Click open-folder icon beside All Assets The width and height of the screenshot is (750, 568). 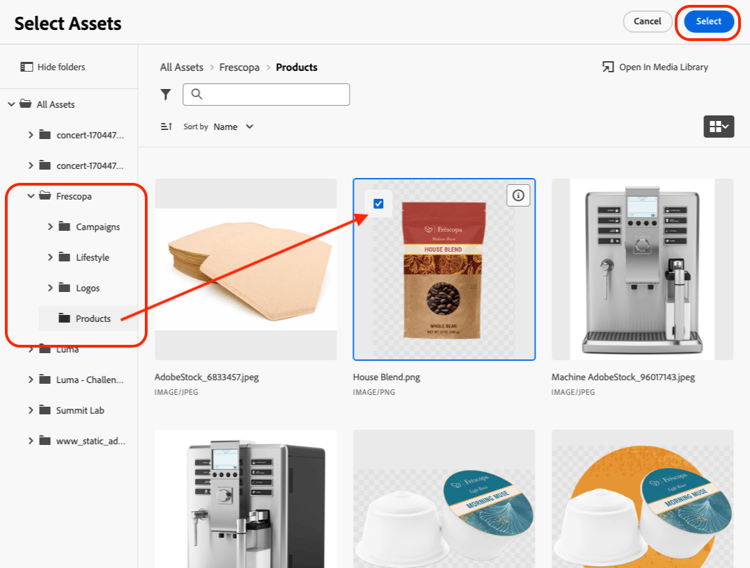click(25, 103)
